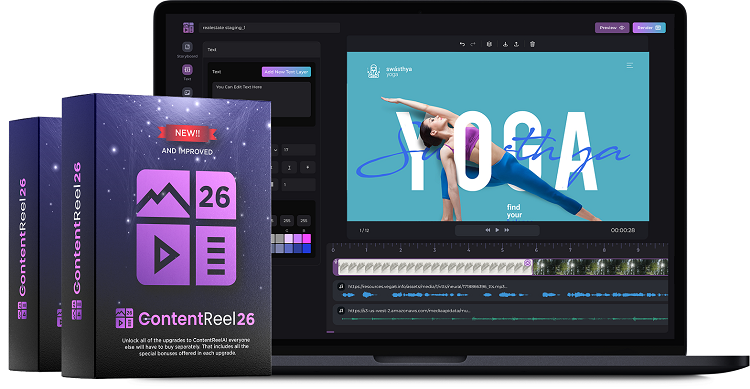Pick the pale lavender color swatch

pyautogui.click(x=289, y=238)
